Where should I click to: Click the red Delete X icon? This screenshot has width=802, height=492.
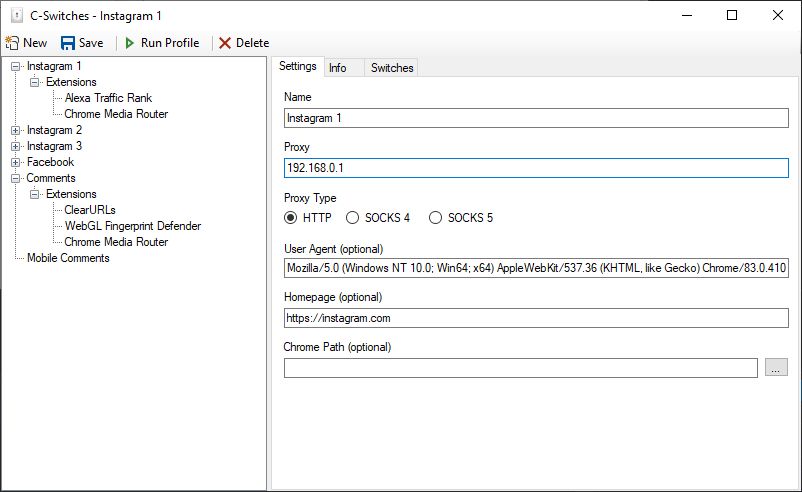(x=225, y=43)
